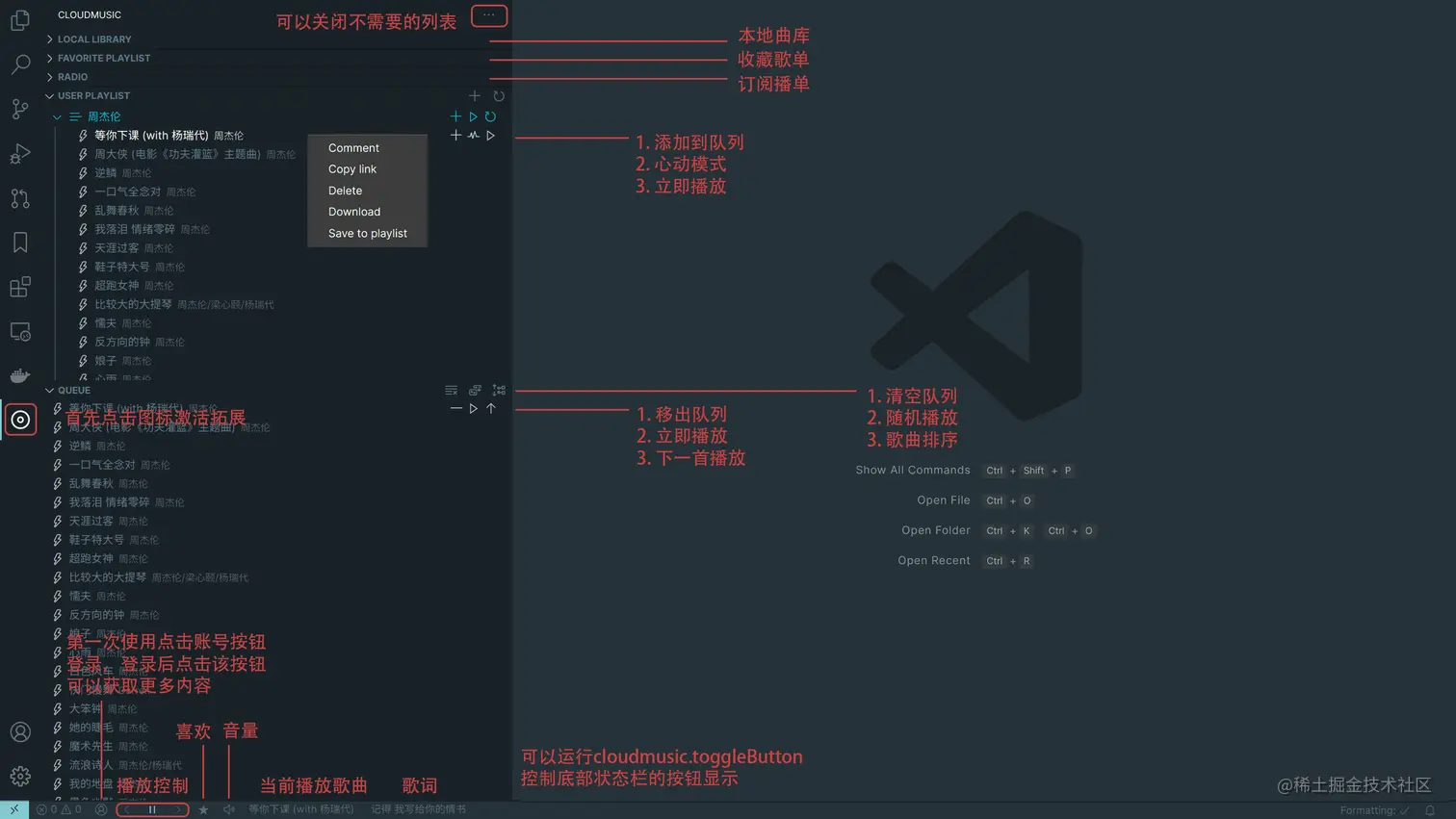Image resolution: width=1456 pixels, height=819 pixels.
Task: Select 乱舞春秋 in the QUEUE list
Action: point(91,483)
